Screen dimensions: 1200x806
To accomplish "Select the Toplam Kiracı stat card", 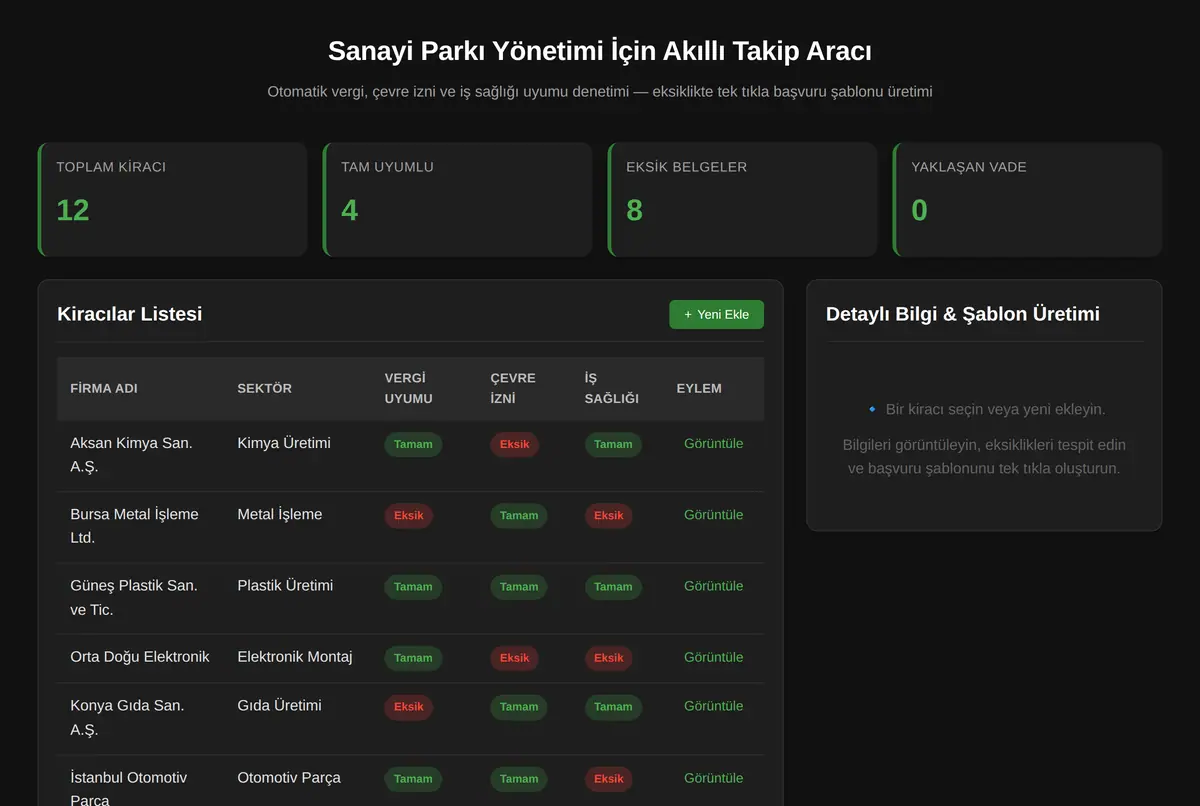I will [172, 199].
